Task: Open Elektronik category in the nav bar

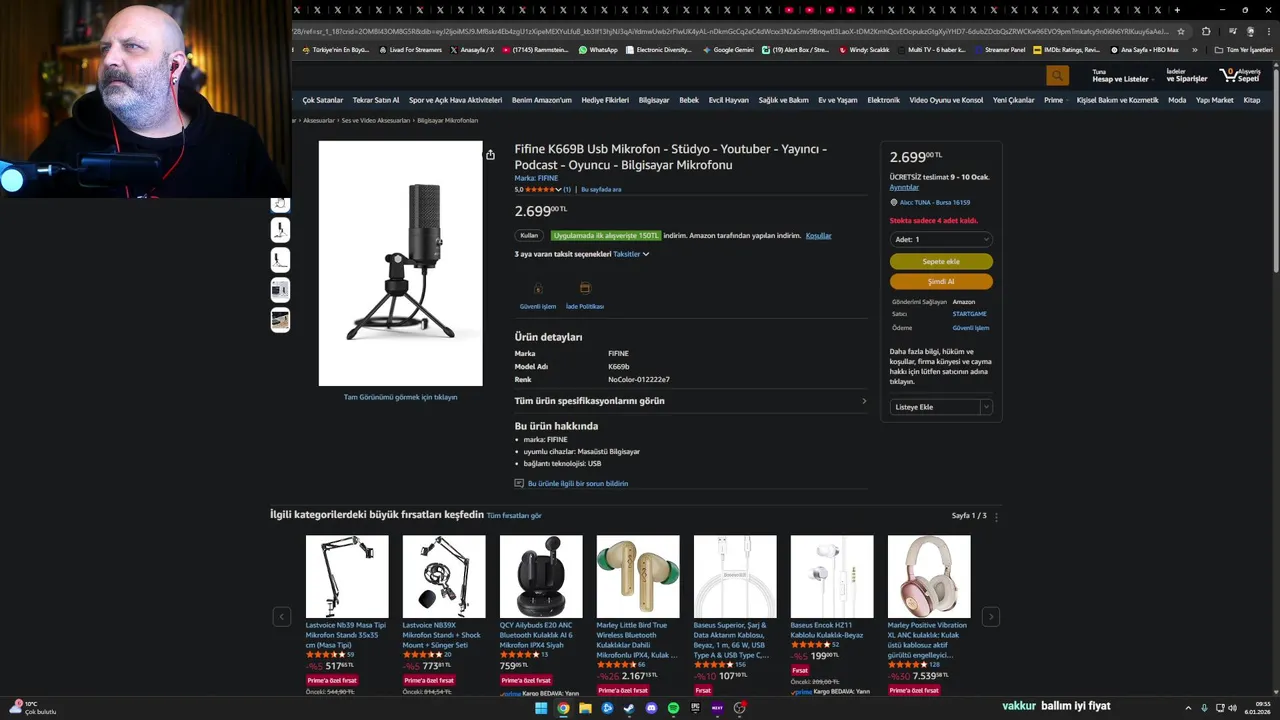Action: coord(883,100)
